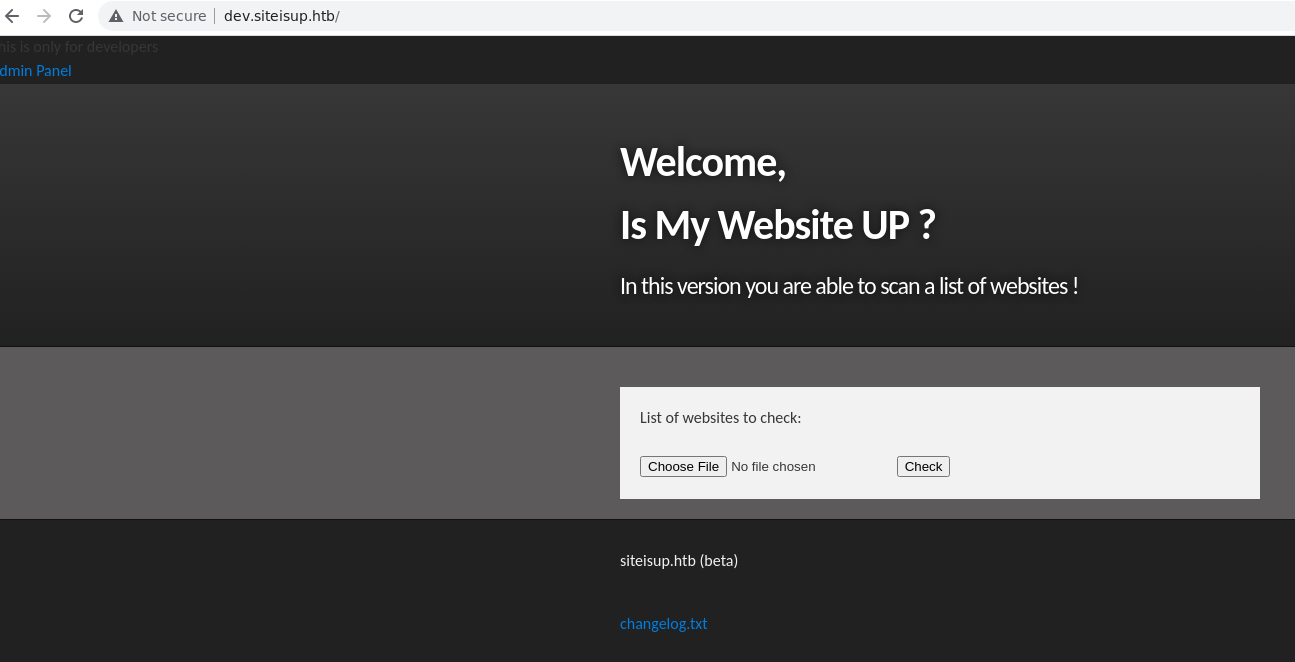Open the changelog.txt link

[663, 624]
